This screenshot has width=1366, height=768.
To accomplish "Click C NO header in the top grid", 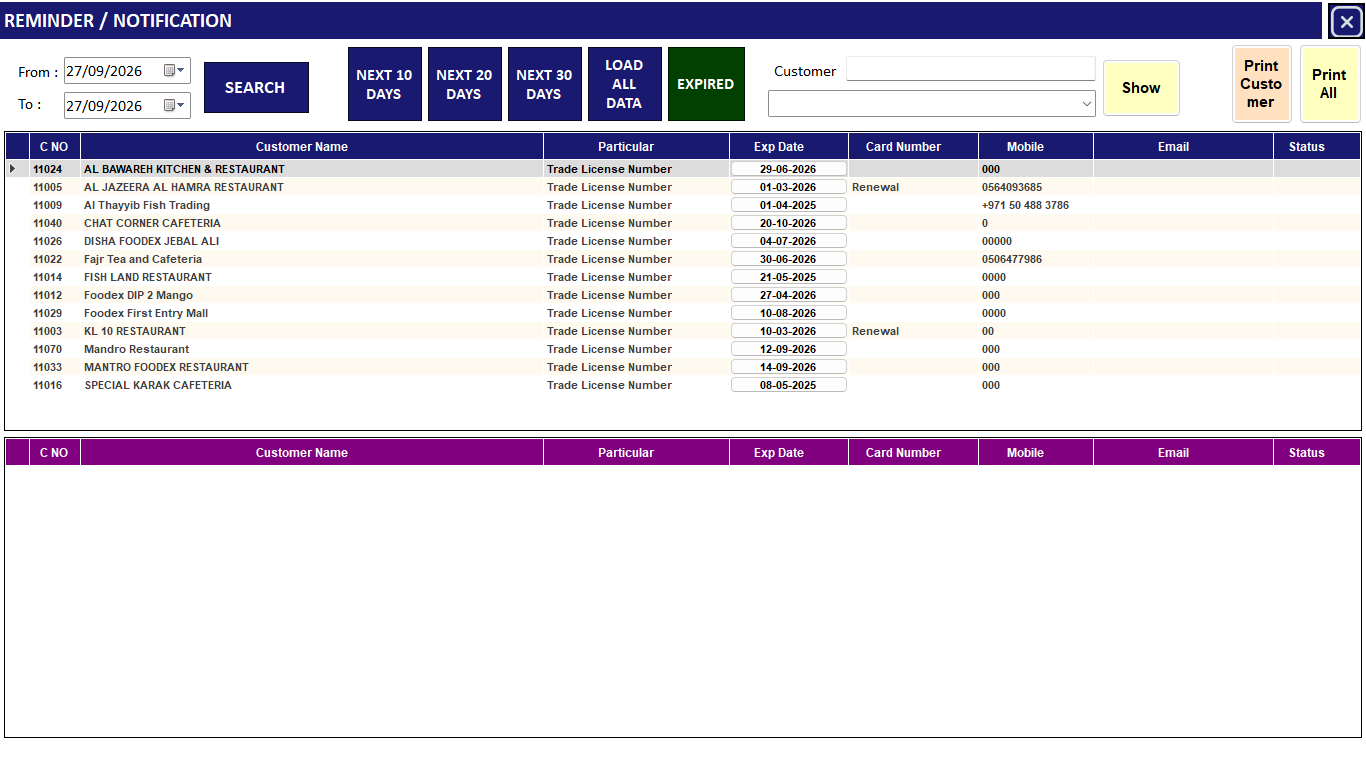I will [x=54, y=147].
